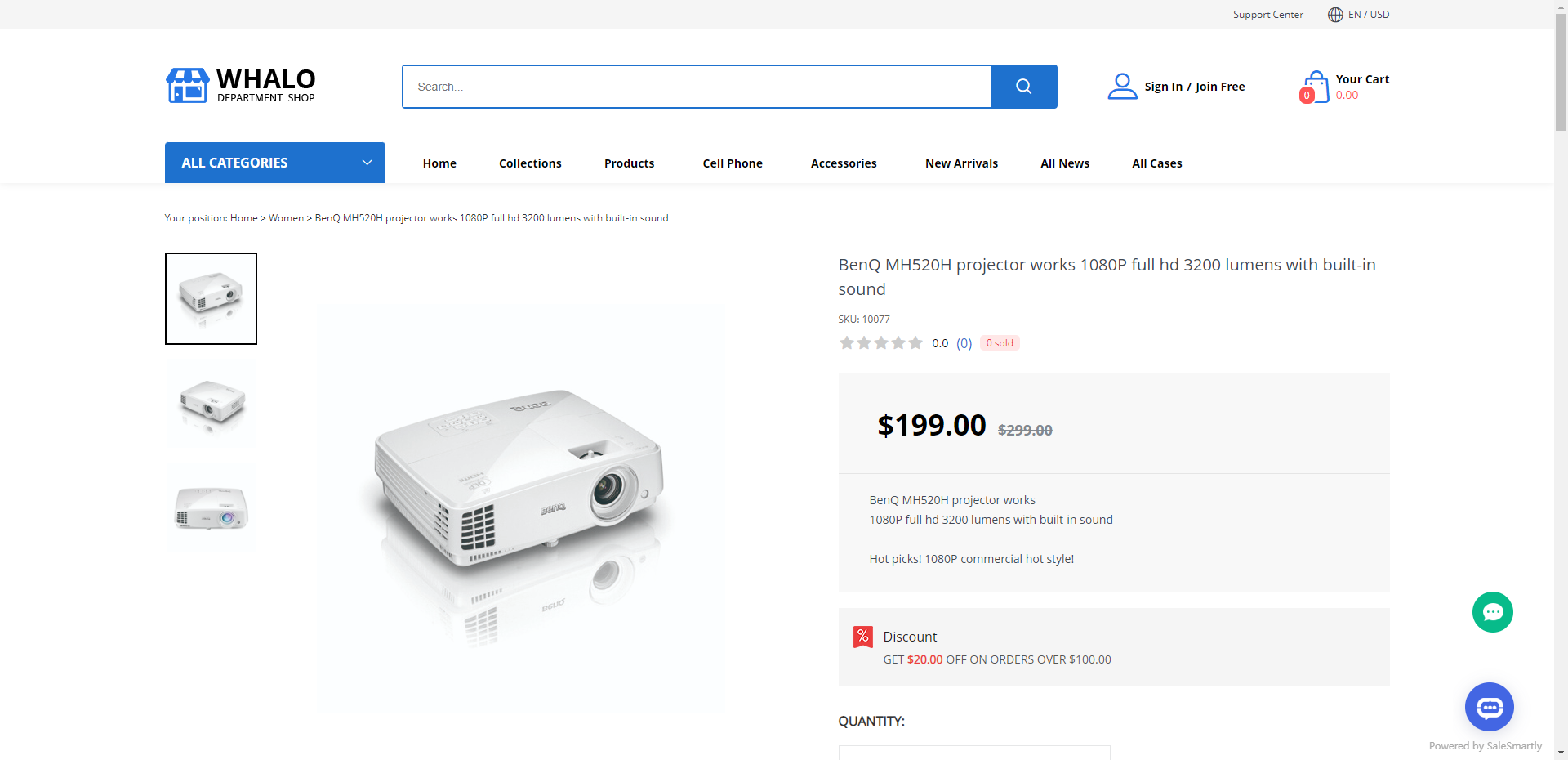
Task: Open the shopping cart bag icon
Action: (x=1315, y=86)
